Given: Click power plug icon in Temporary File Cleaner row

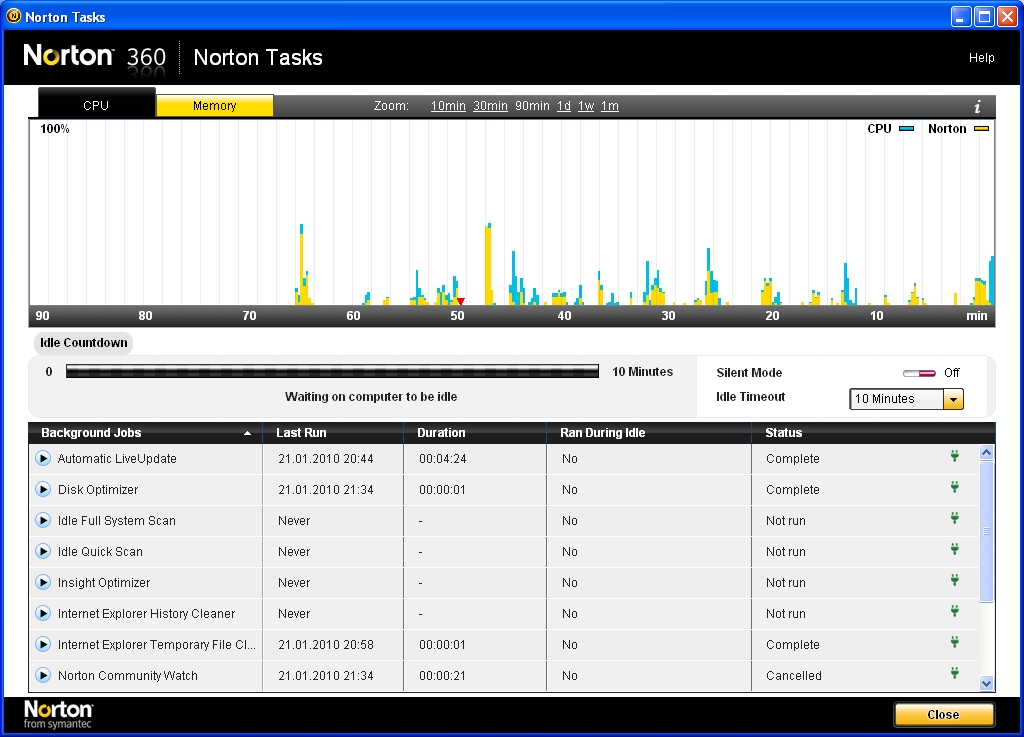Looking at the screenshot, I should [x=955, y=642].
